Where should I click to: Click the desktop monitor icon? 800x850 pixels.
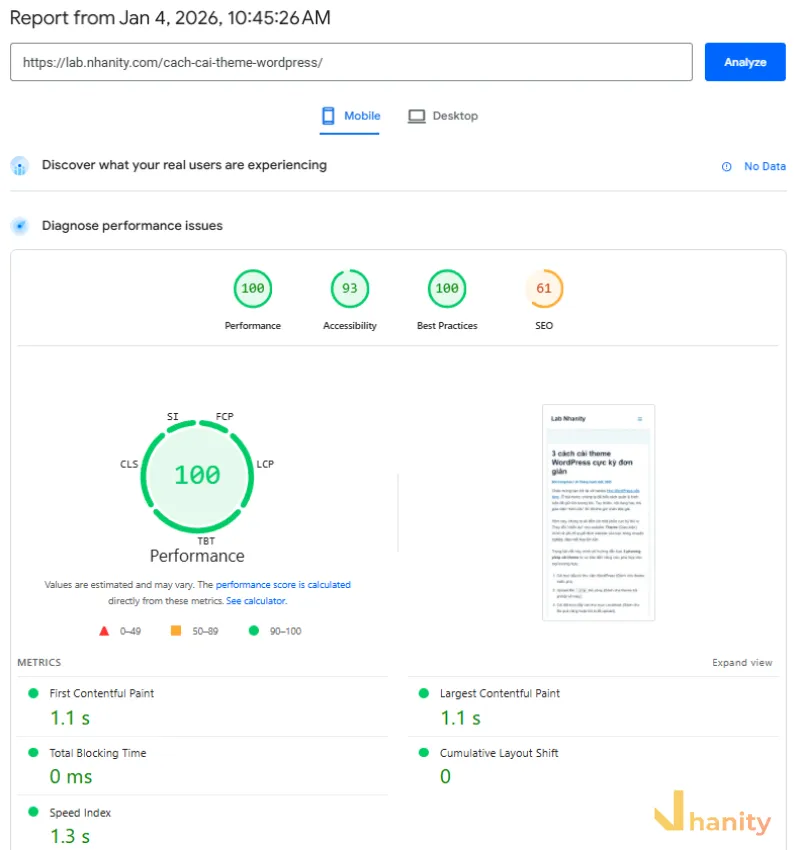tap(416, 116)
